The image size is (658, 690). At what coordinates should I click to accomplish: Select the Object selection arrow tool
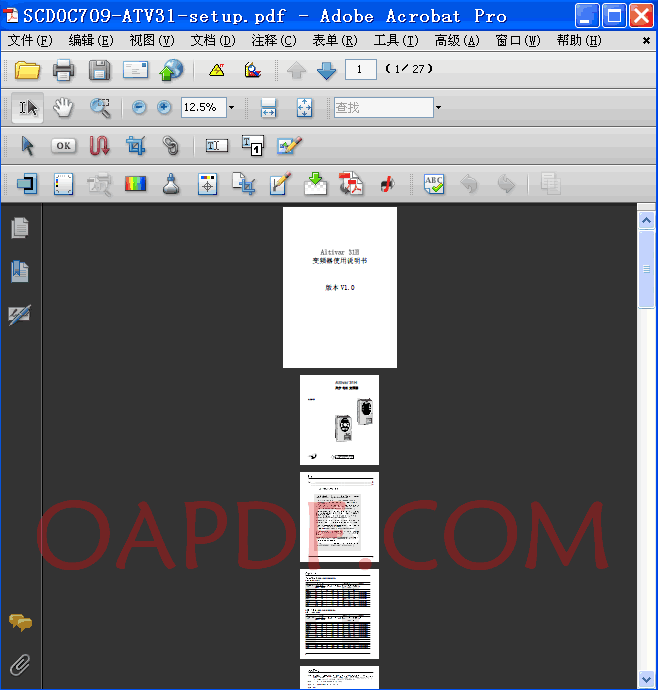[27, 146]
